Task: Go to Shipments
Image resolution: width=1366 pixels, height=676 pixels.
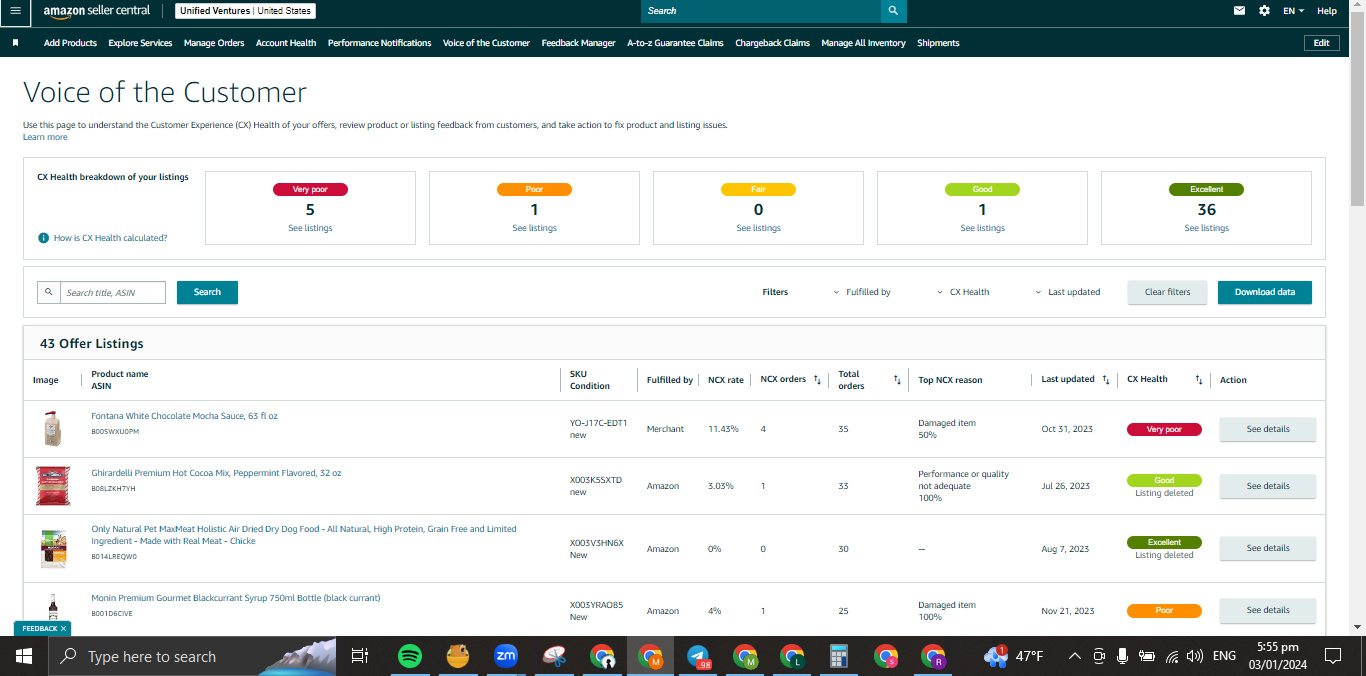Action: (x=938, y=43)
